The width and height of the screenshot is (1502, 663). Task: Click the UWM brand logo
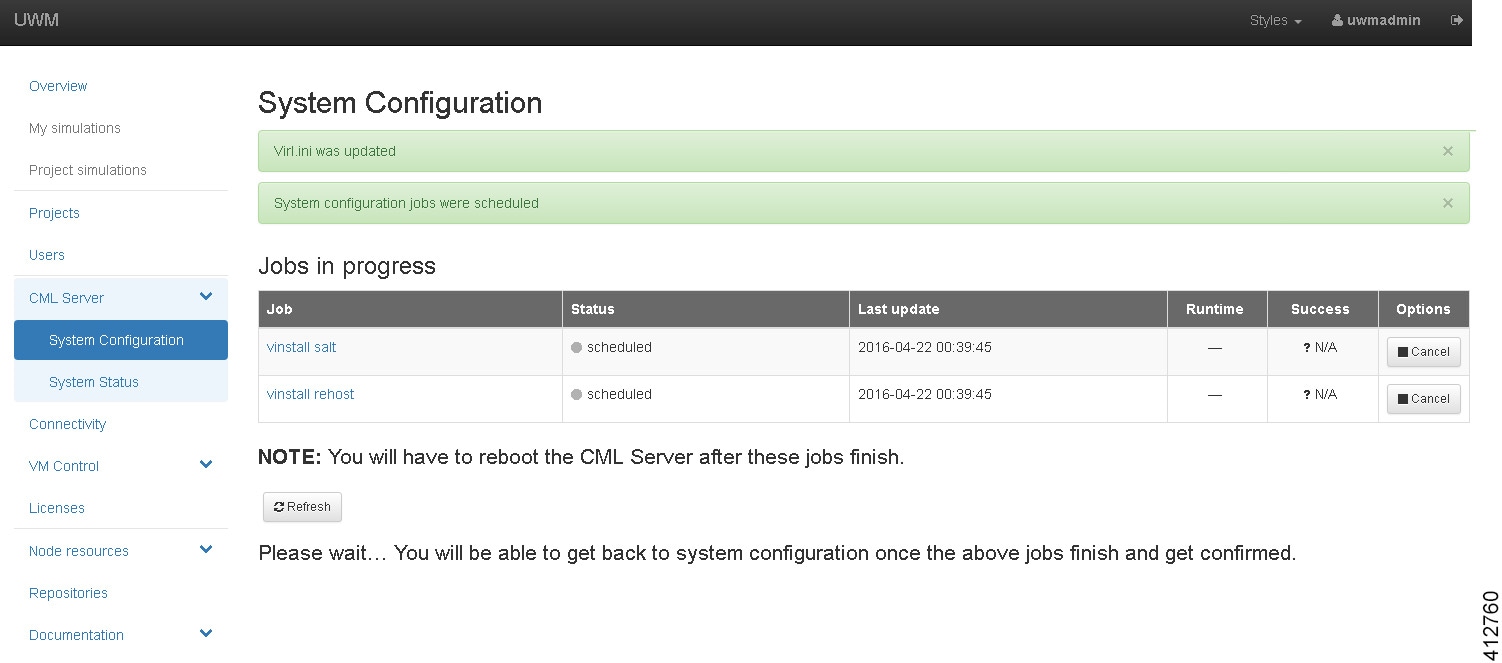pos(36,20)
